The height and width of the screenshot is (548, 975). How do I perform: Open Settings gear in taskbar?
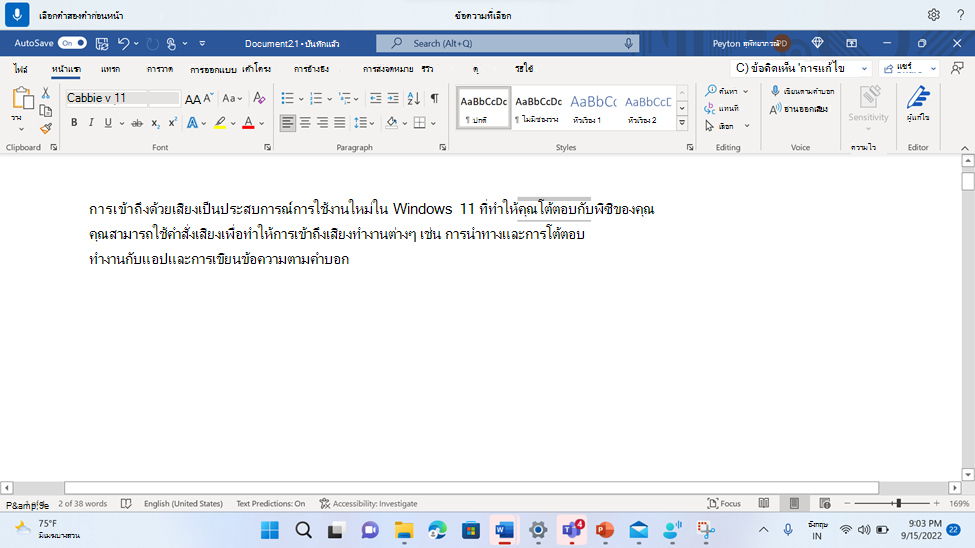click(x=538, y=531)
